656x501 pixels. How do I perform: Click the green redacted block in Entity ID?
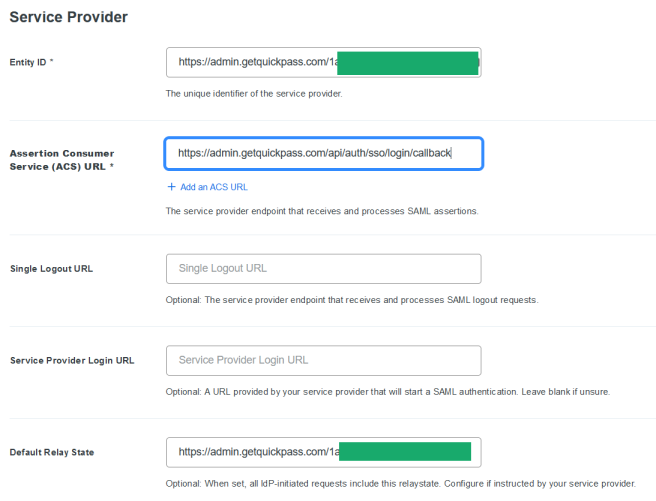click(407, 62)
